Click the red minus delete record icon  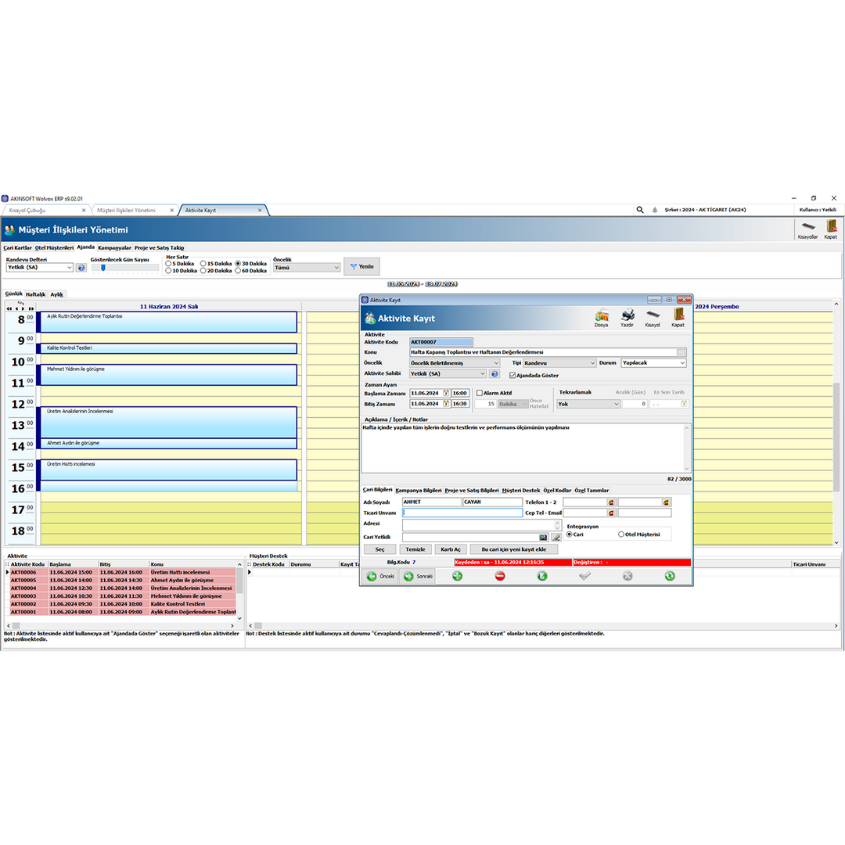click(x=500, y=576)
